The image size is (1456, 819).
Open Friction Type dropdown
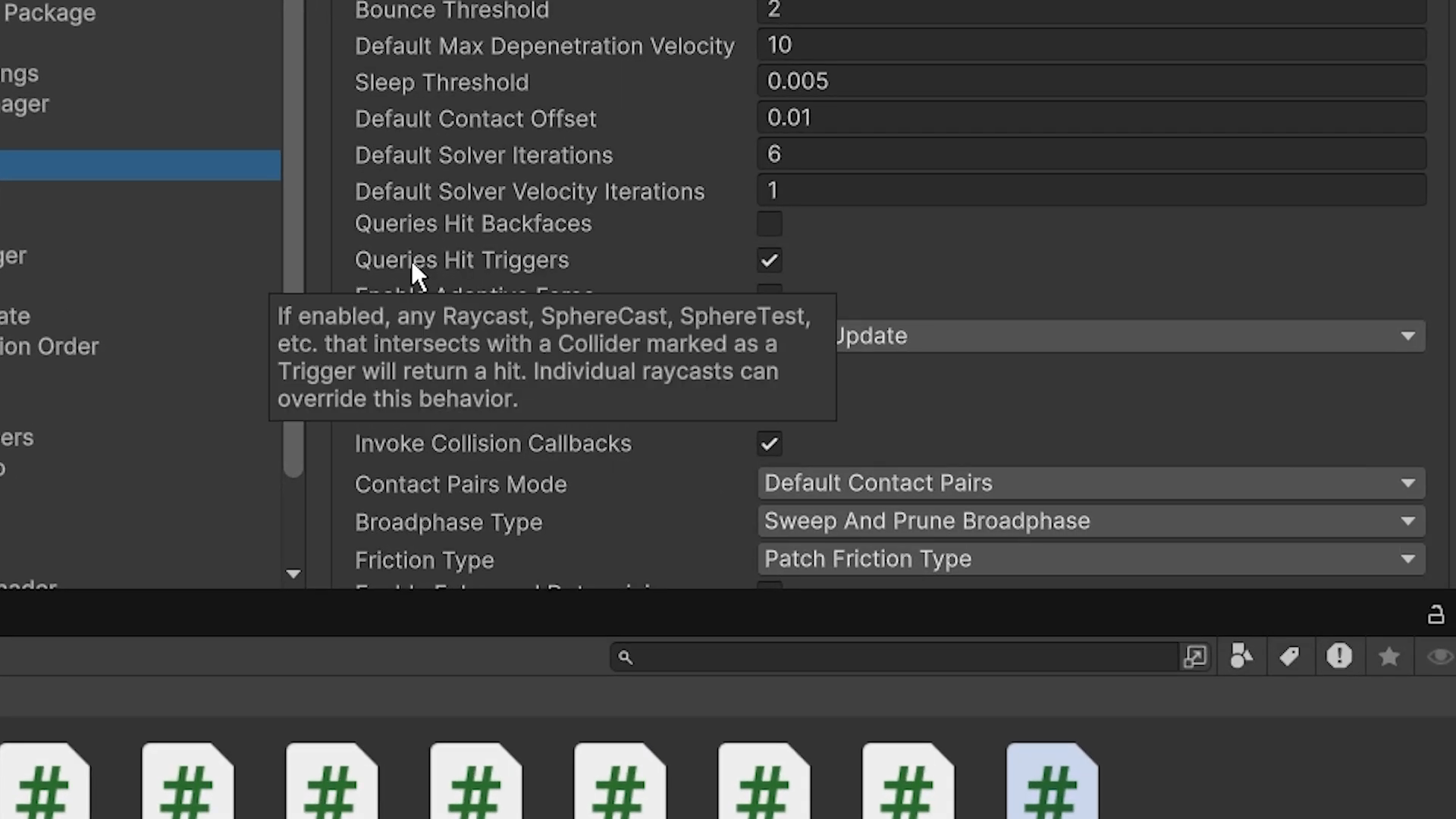click(x=1090, y=560)
